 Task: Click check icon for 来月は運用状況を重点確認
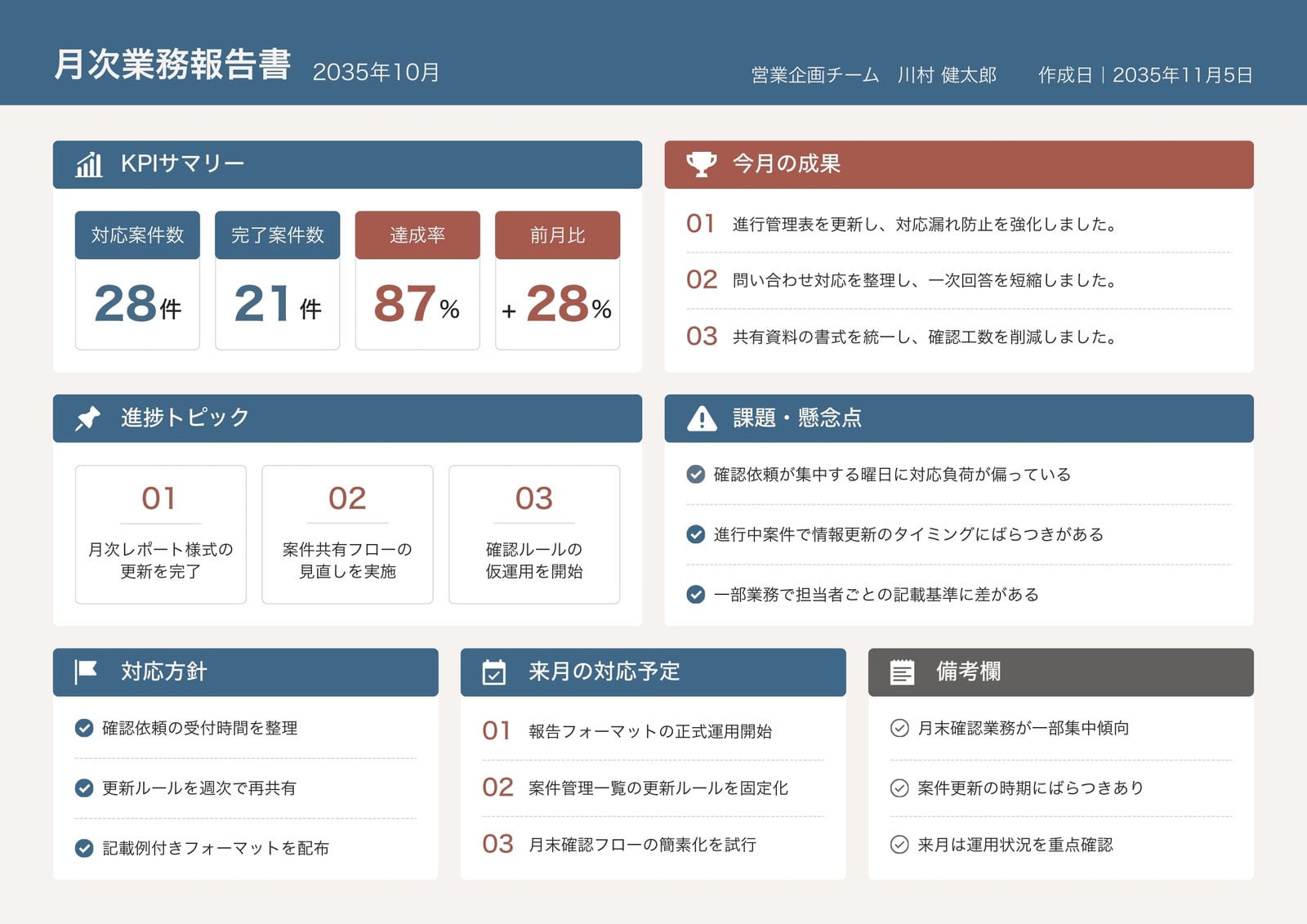click(899, 845)
